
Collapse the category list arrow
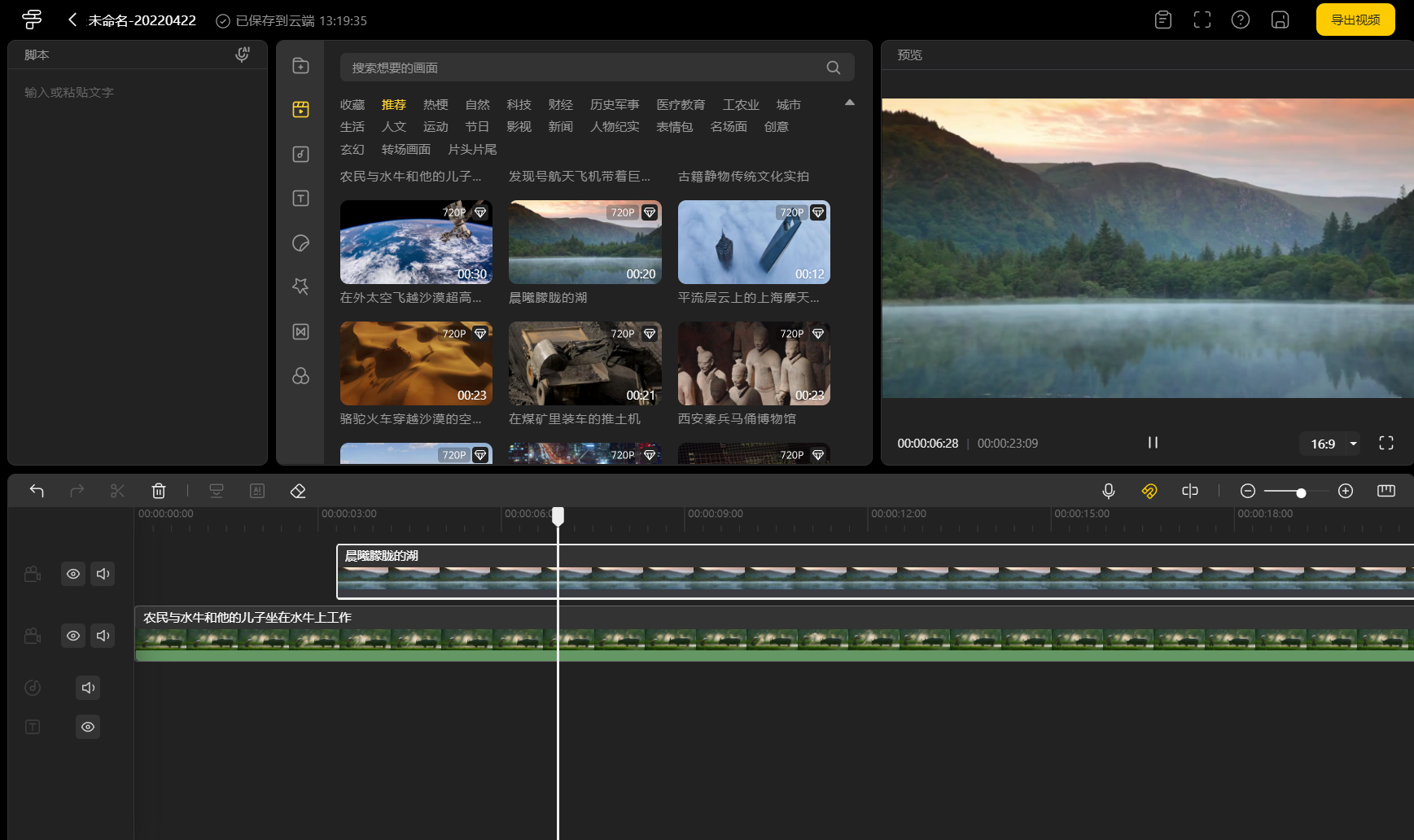pos(850,103)
